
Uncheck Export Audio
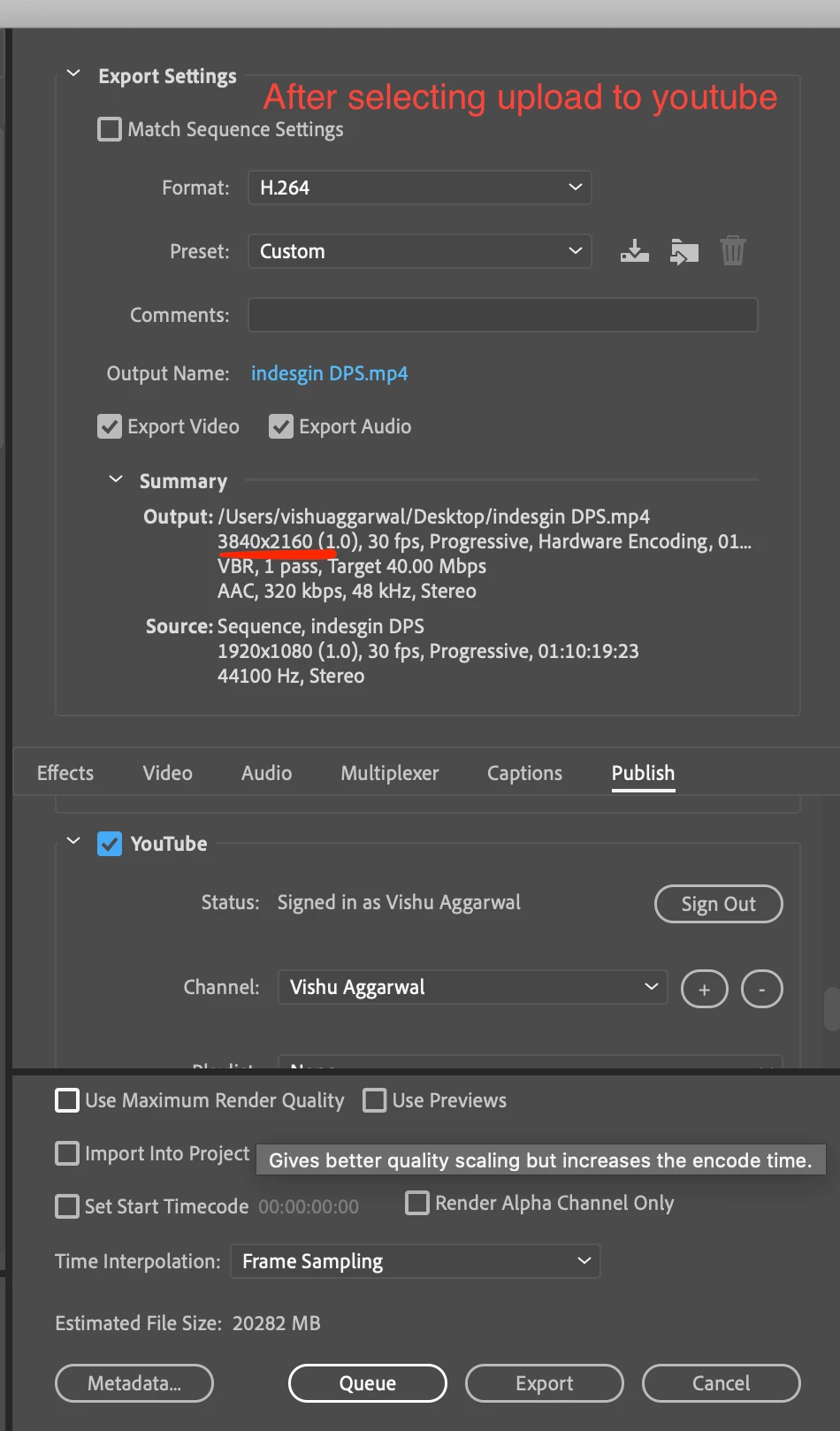[281, 426]
